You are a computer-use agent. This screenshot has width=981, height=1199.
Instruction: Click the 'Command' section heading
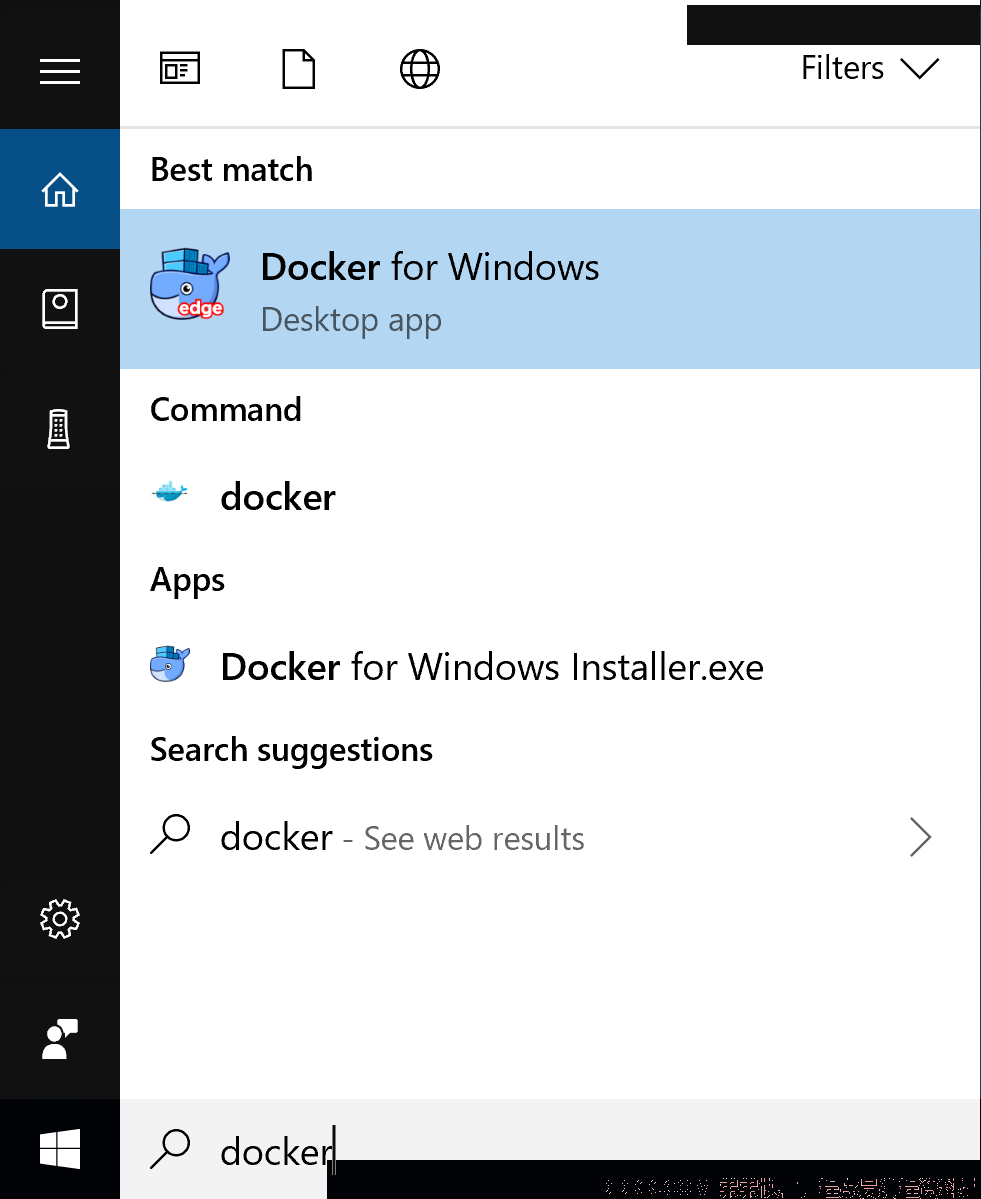pyautogui.click(x=226, y=410)
